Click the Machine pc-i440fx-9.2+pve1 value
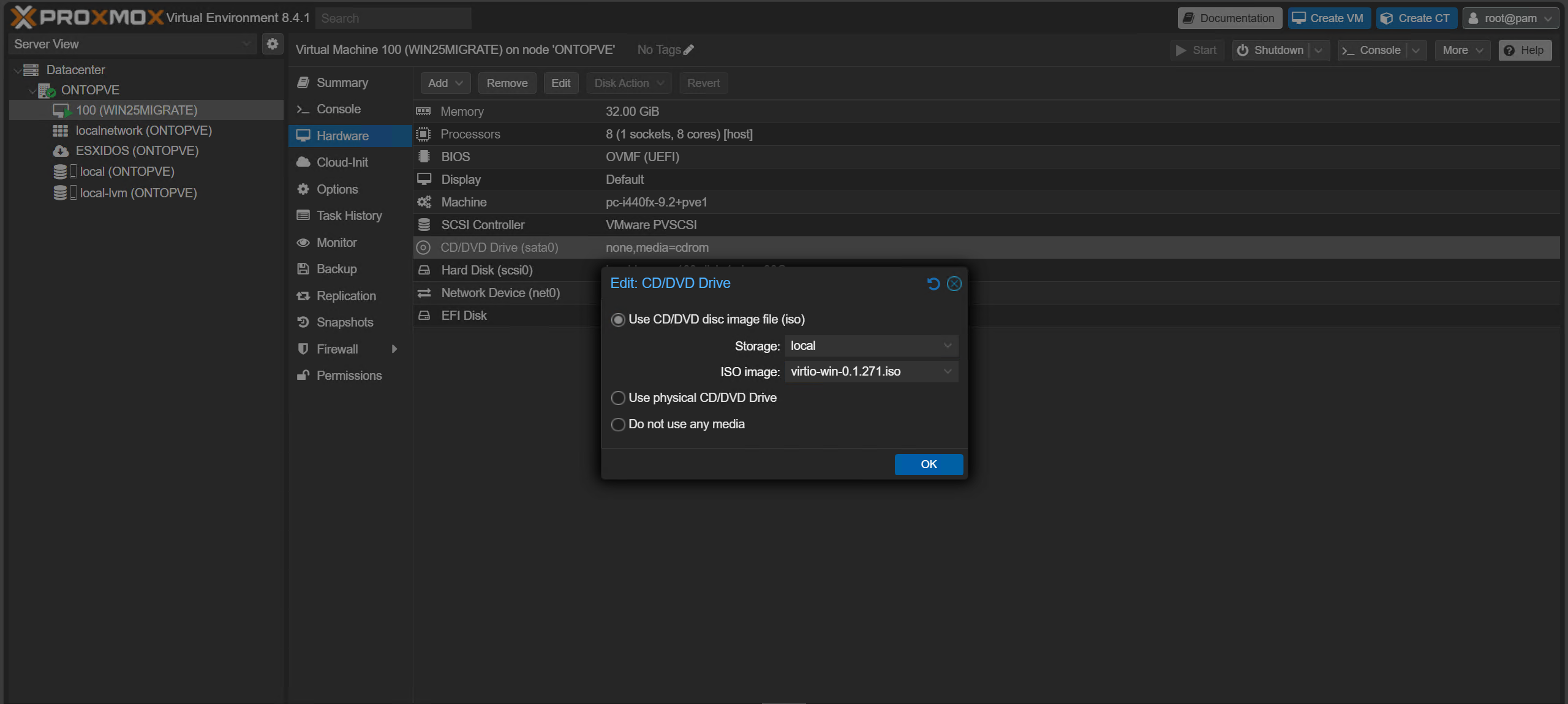 (657, 202)
